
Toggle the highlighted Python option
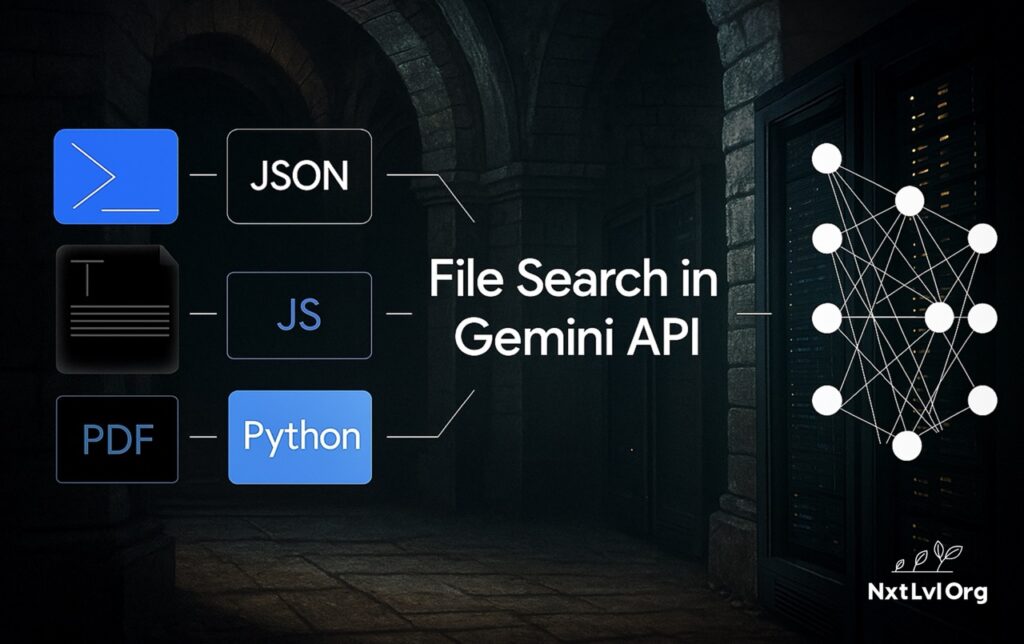299,436
